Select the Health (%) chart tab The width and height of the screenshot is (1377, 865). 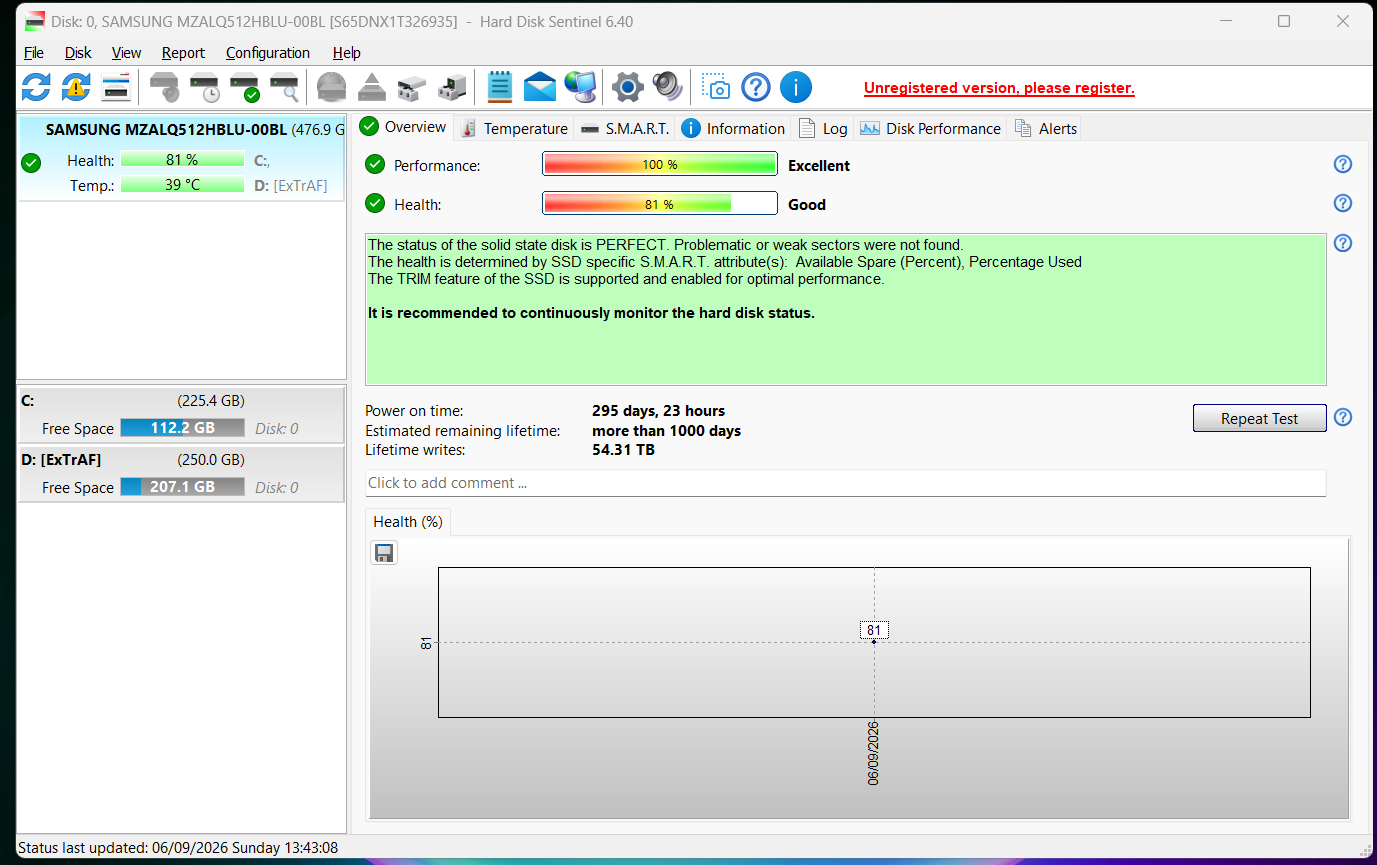click(x=408, y=522)
